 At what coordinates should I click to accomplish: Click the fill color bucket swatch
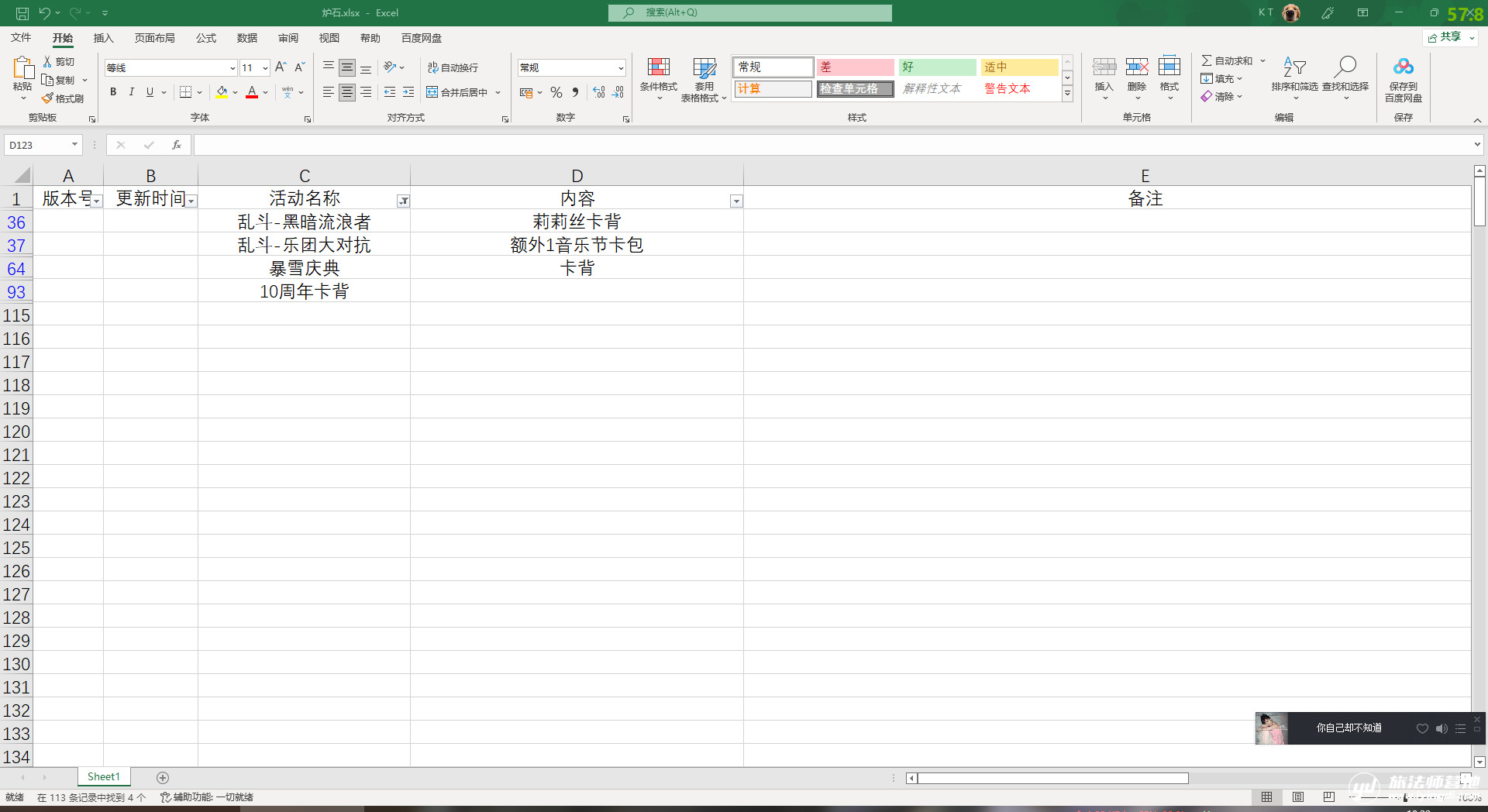pyautogui.click(x=222, y=92)
